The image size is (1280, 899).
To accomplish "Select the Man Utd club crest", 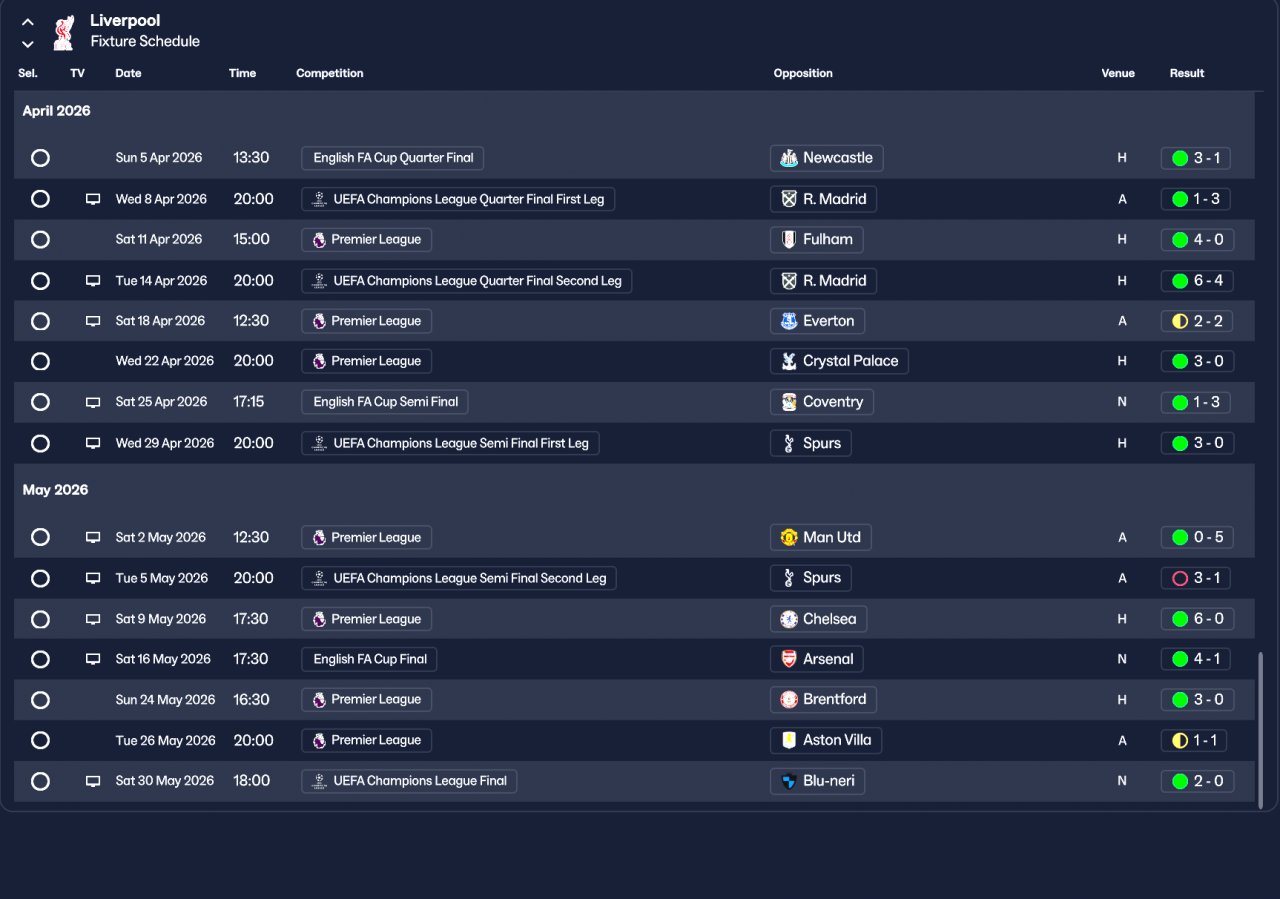I will (x=789, y=537).
